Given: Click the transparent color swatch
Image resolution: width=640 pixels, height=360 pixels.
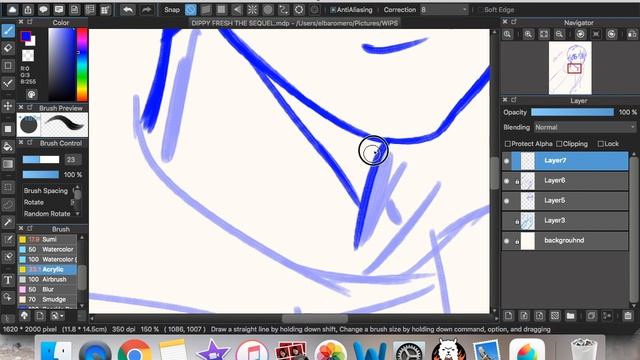Looking at the screenshot, I should point(28,55).
